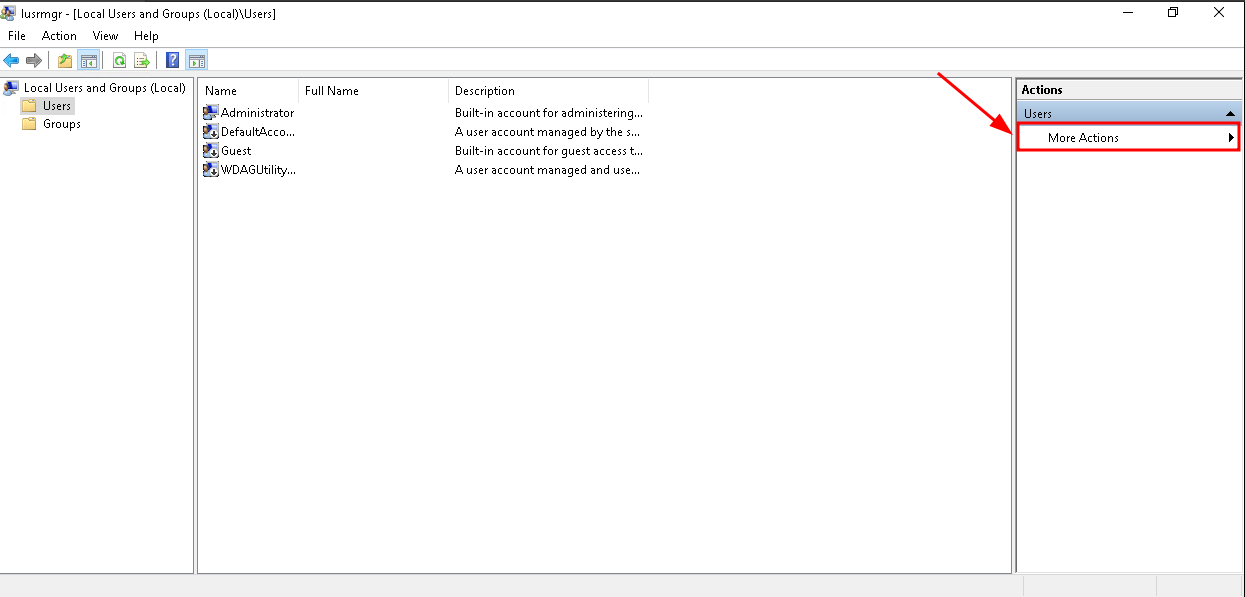The height and width of the screenshot is (597, 1245).
Task: Select the Groups folder in the tree
Action: pos(61,124)
